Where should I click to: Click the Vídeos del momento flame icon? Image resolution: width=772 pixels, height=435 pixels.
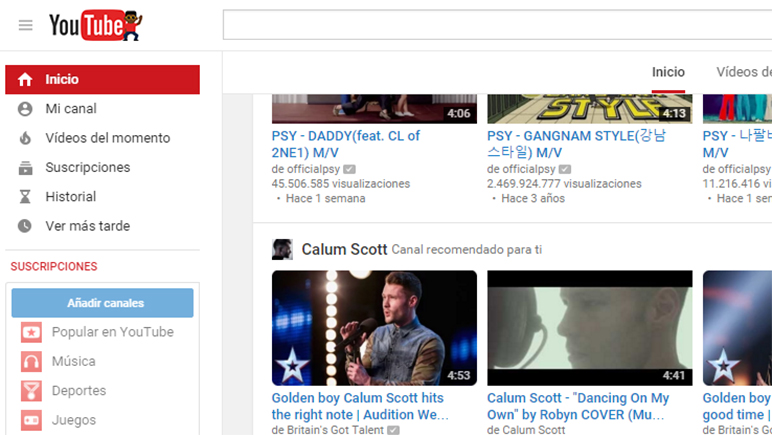25,138
